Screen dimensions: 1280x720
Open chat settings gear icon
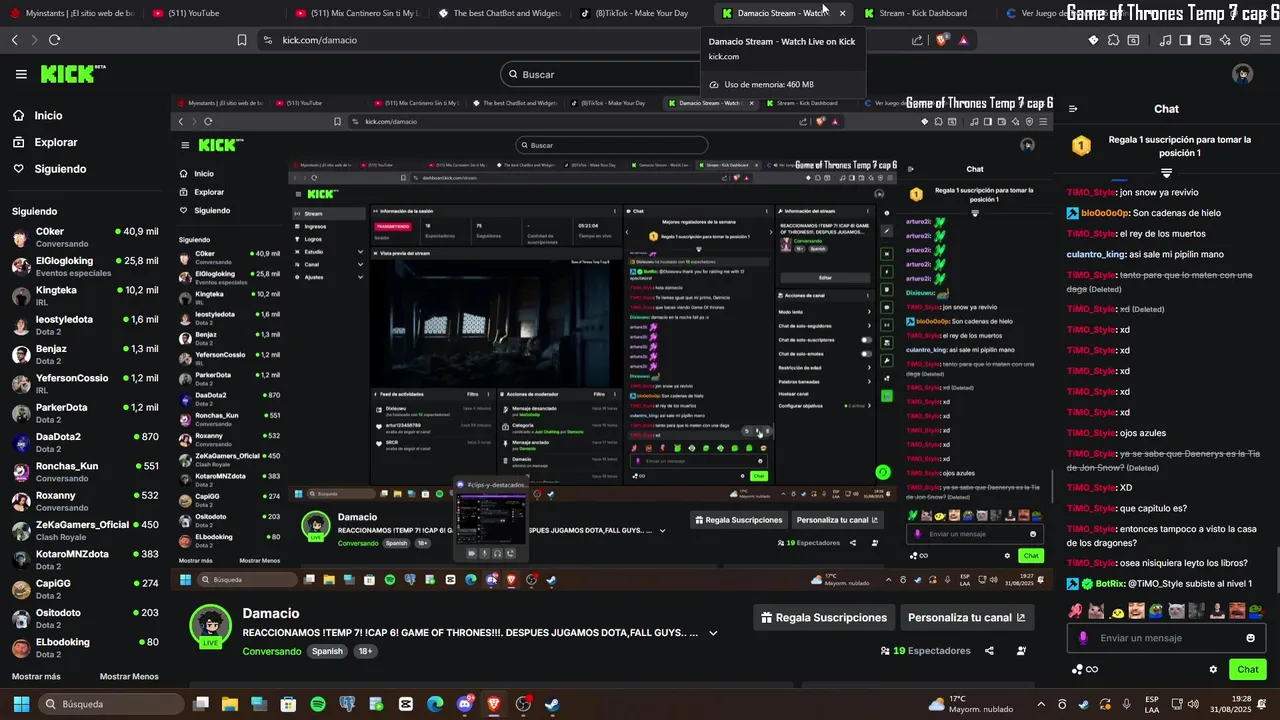1213,669
